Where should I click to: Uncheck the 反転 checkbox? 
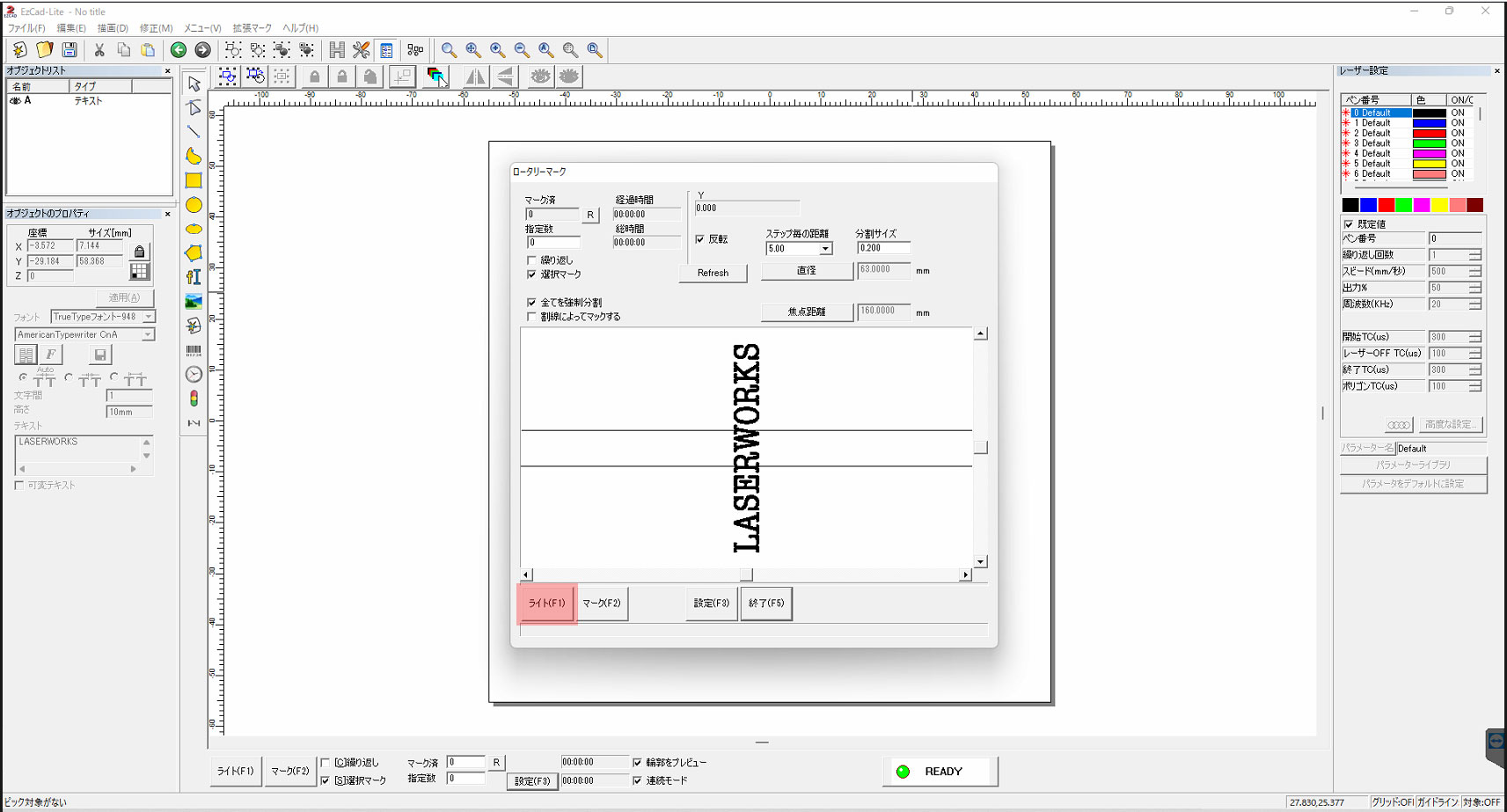700,239
